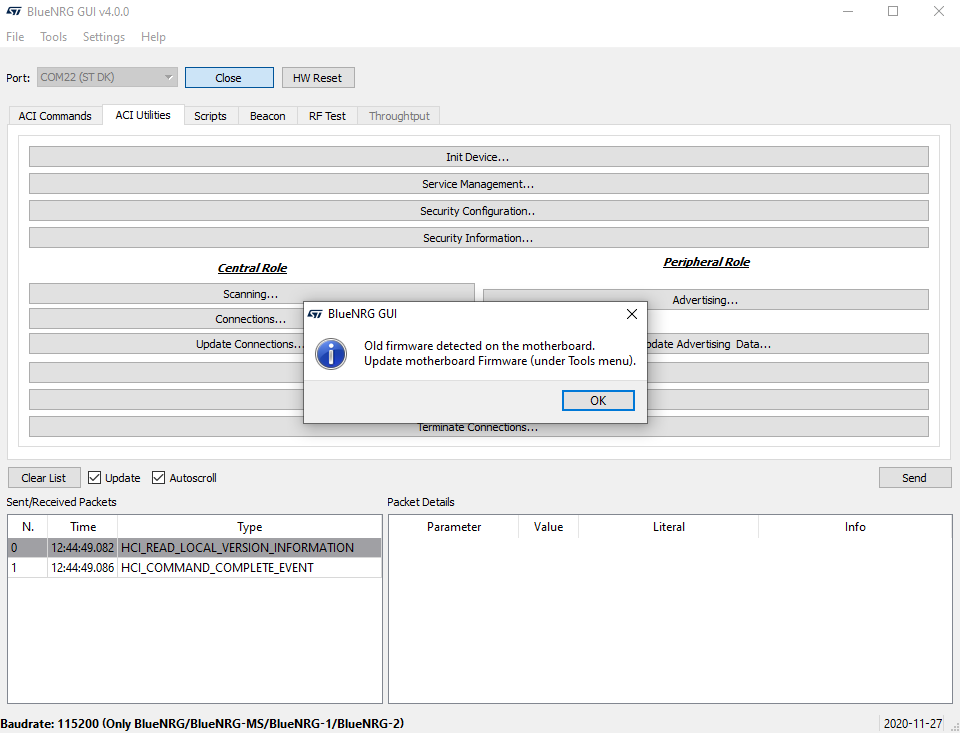Click the Info column header
960x733 pixels.
pyautogui.click(x=855, y=527)
